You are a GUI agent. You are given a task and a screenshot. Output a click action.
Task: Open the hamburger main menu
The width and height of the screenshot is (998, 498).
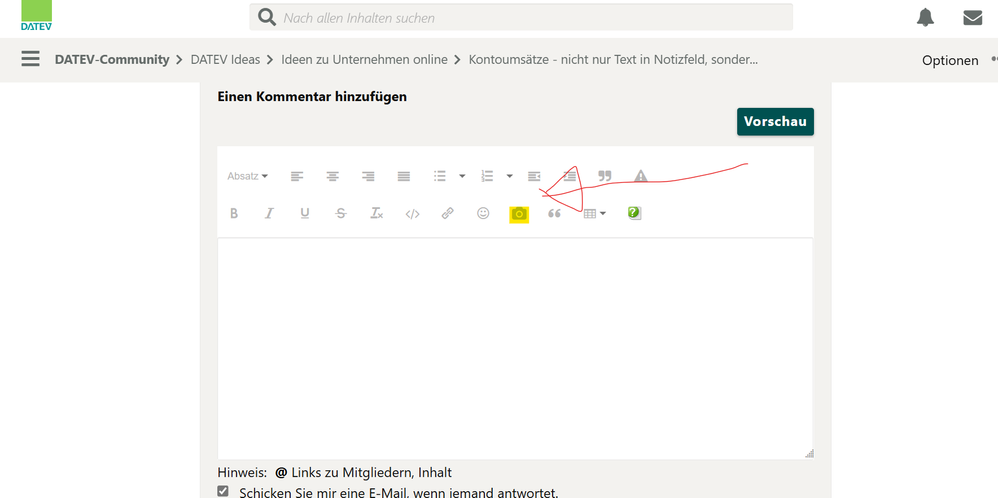click(x=31, y=59)
